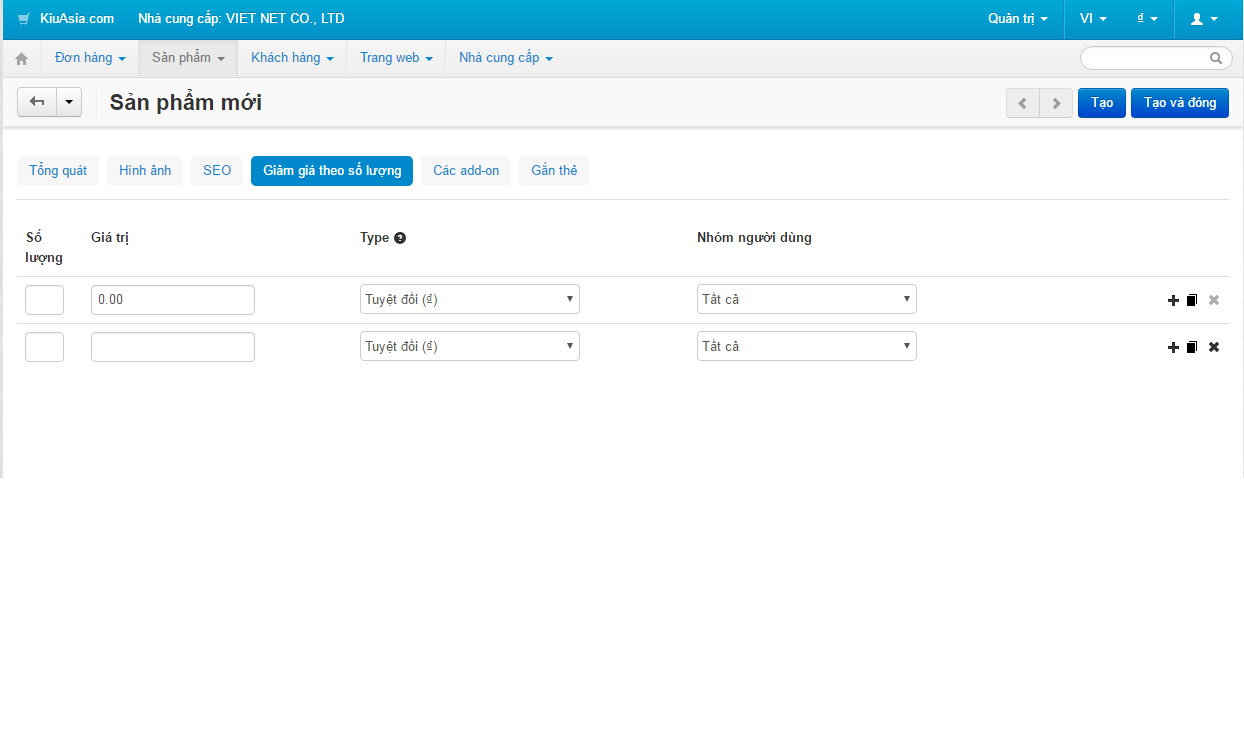Viewport: 1244px width, 736px height.
Task: Clone the first discount row
Action: coord(1192,300)
